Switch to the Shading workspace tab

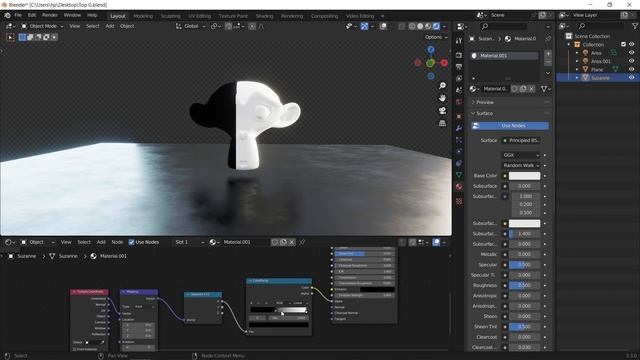coord(264,16)
